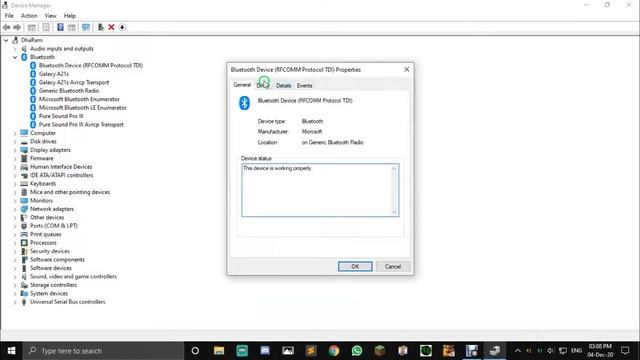Screen dimensions: 640x360
Task: Expand Universal Serial Bus controllers
Action: coord(15,302)
